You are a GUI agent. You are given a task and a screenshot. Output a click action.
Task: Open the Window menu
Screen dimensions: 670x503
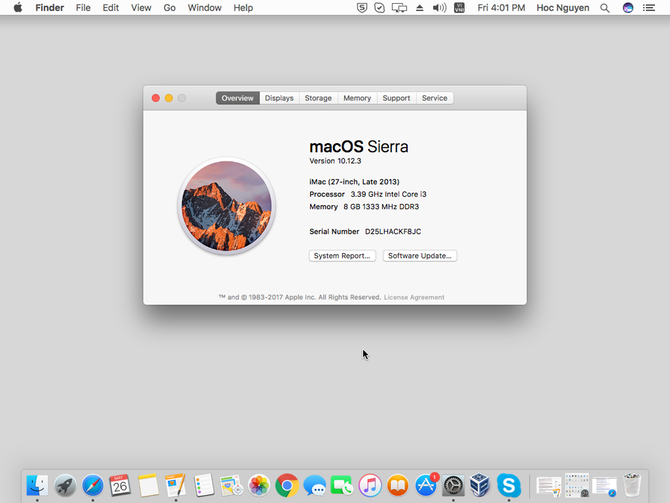205,8
